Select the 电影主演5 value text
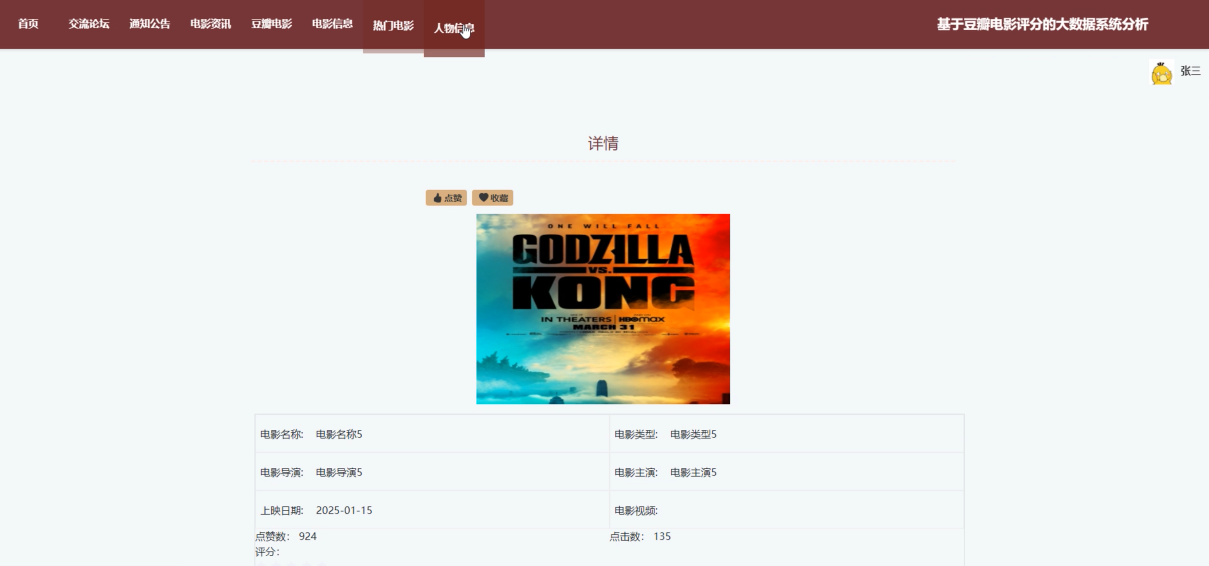Viewport: 1209px width, 566px height. [x=693, y=472]
